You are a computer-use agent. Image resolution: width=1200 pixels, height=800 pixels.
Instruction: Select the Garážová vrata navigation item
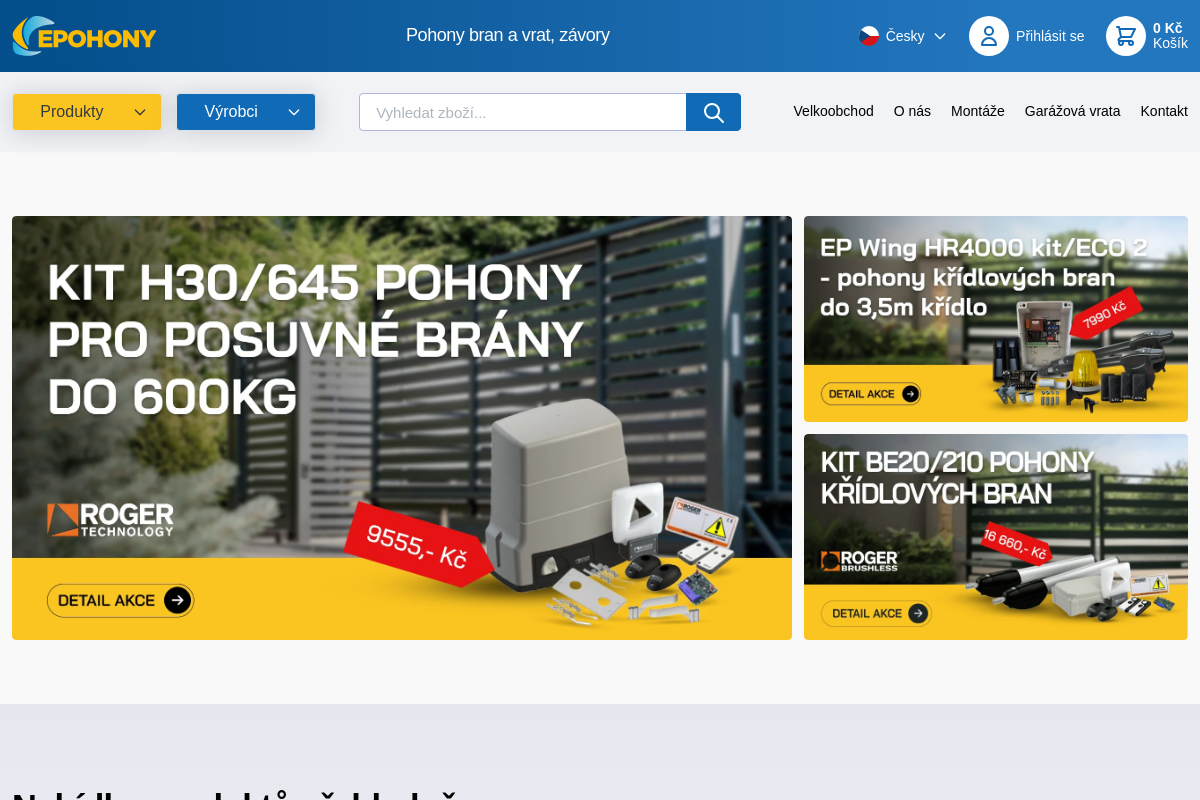(1072, 111)
